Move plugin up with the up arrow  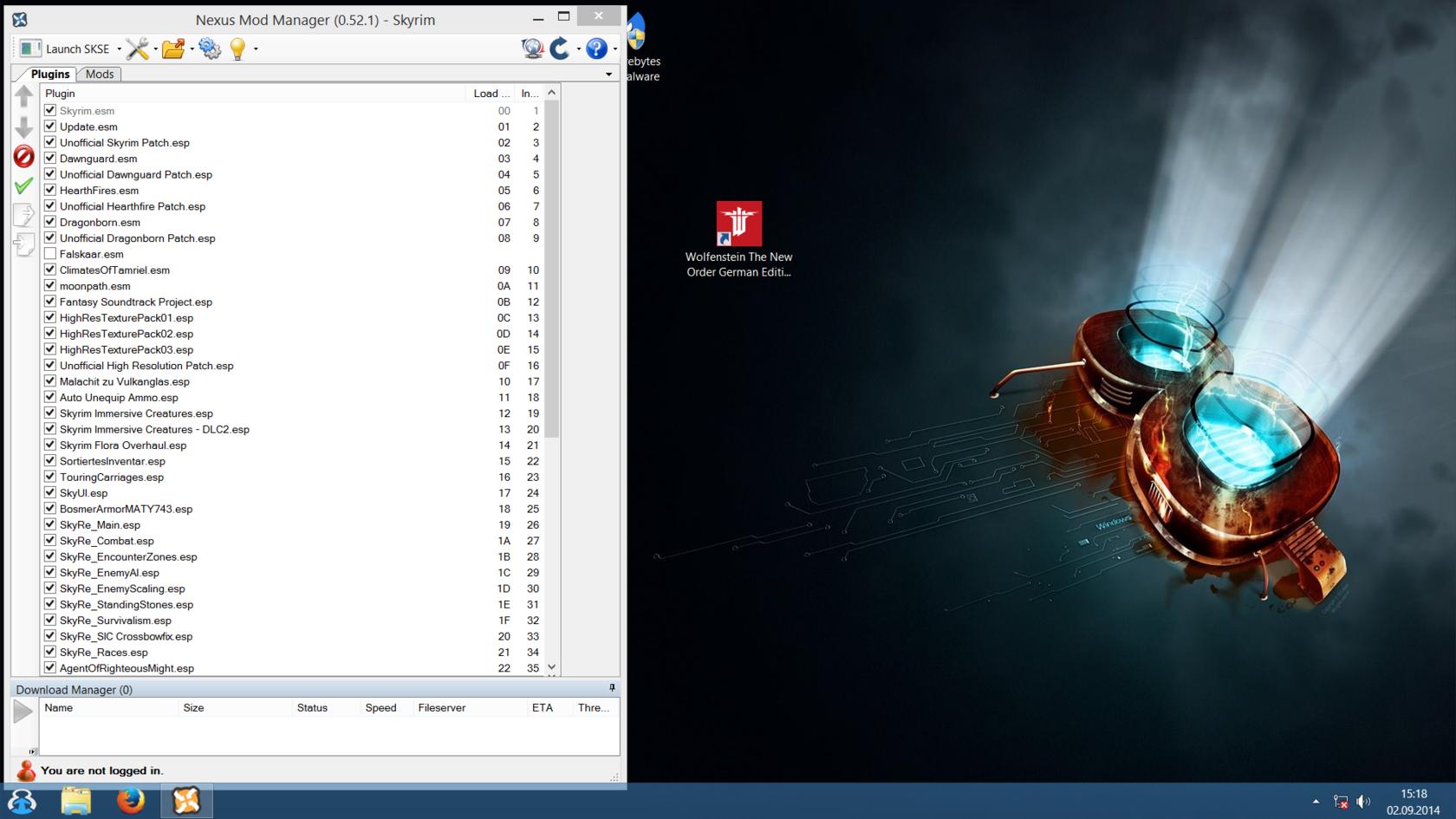point(24,96)
